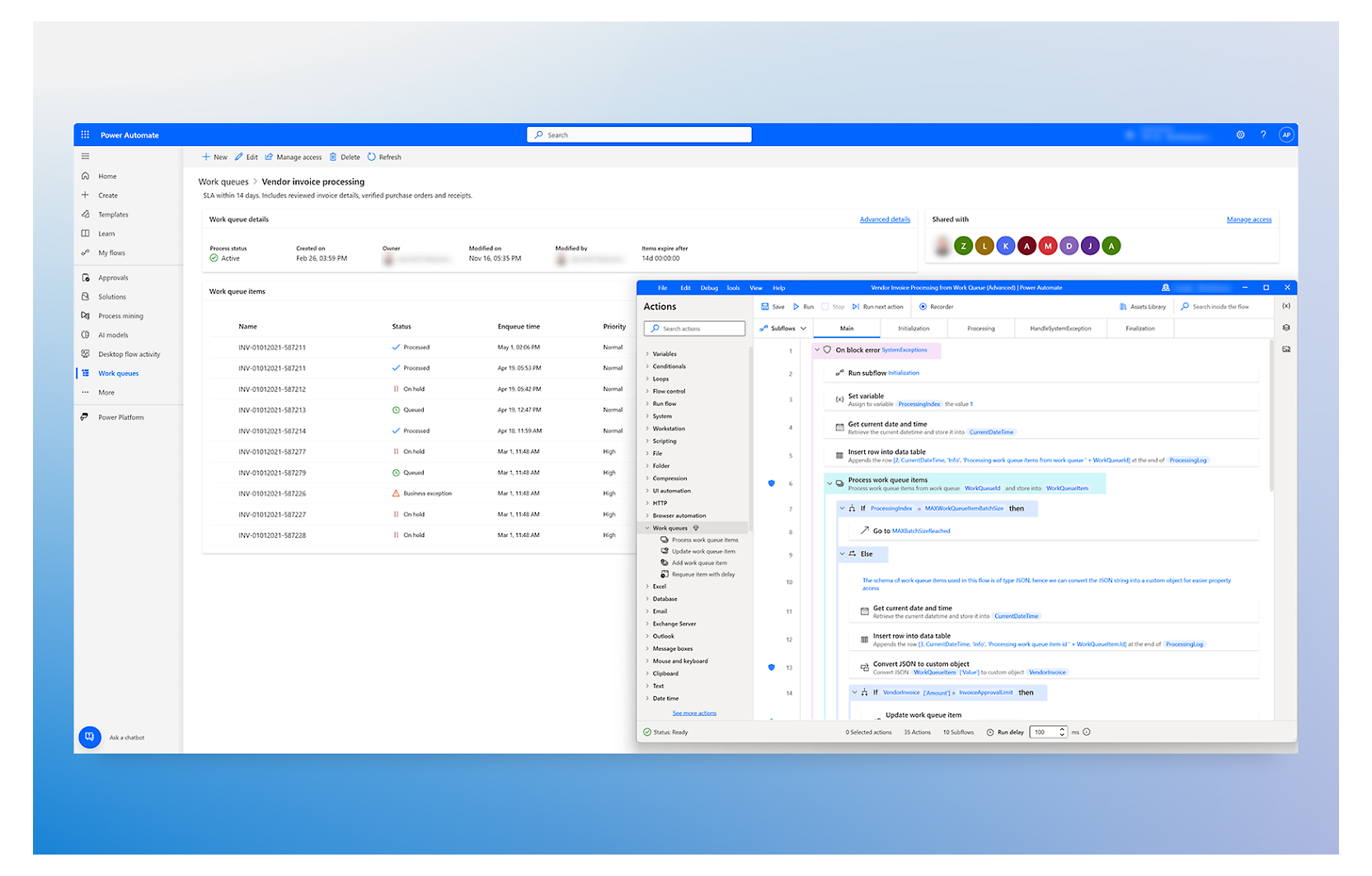The height and width of the screenshot is (876, 1372).
Task: Open the Settings gear in header
Action: pos(1240,134)
